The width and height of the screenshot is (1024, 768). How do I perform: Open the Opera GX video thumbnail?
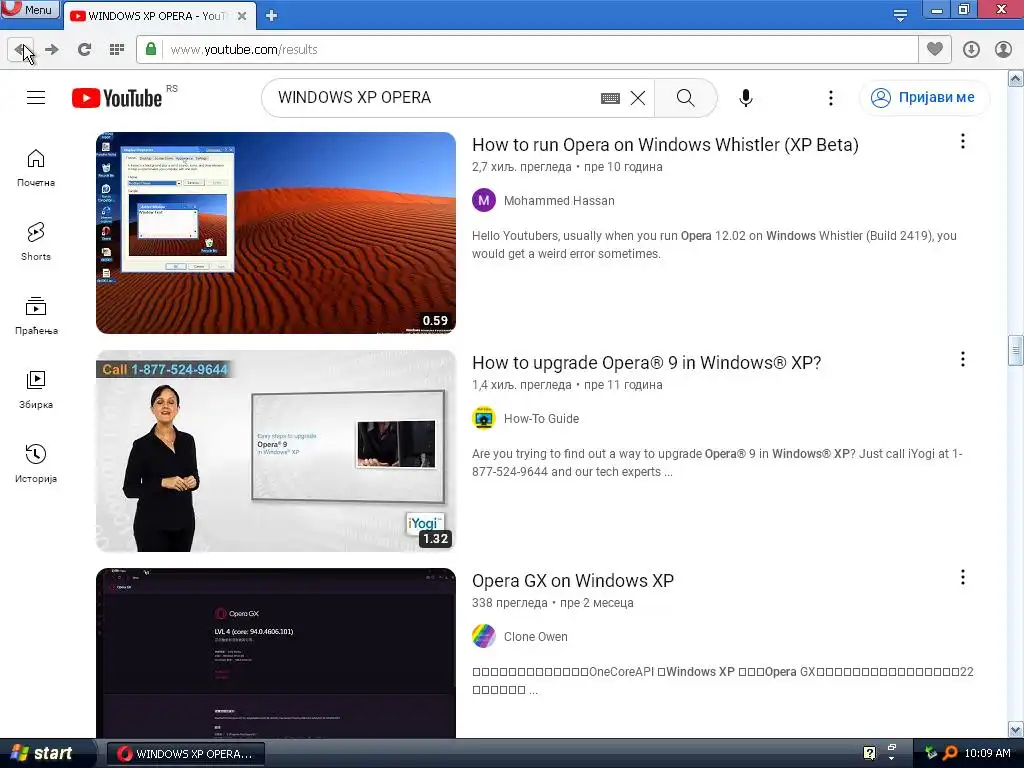click(276, 653)
